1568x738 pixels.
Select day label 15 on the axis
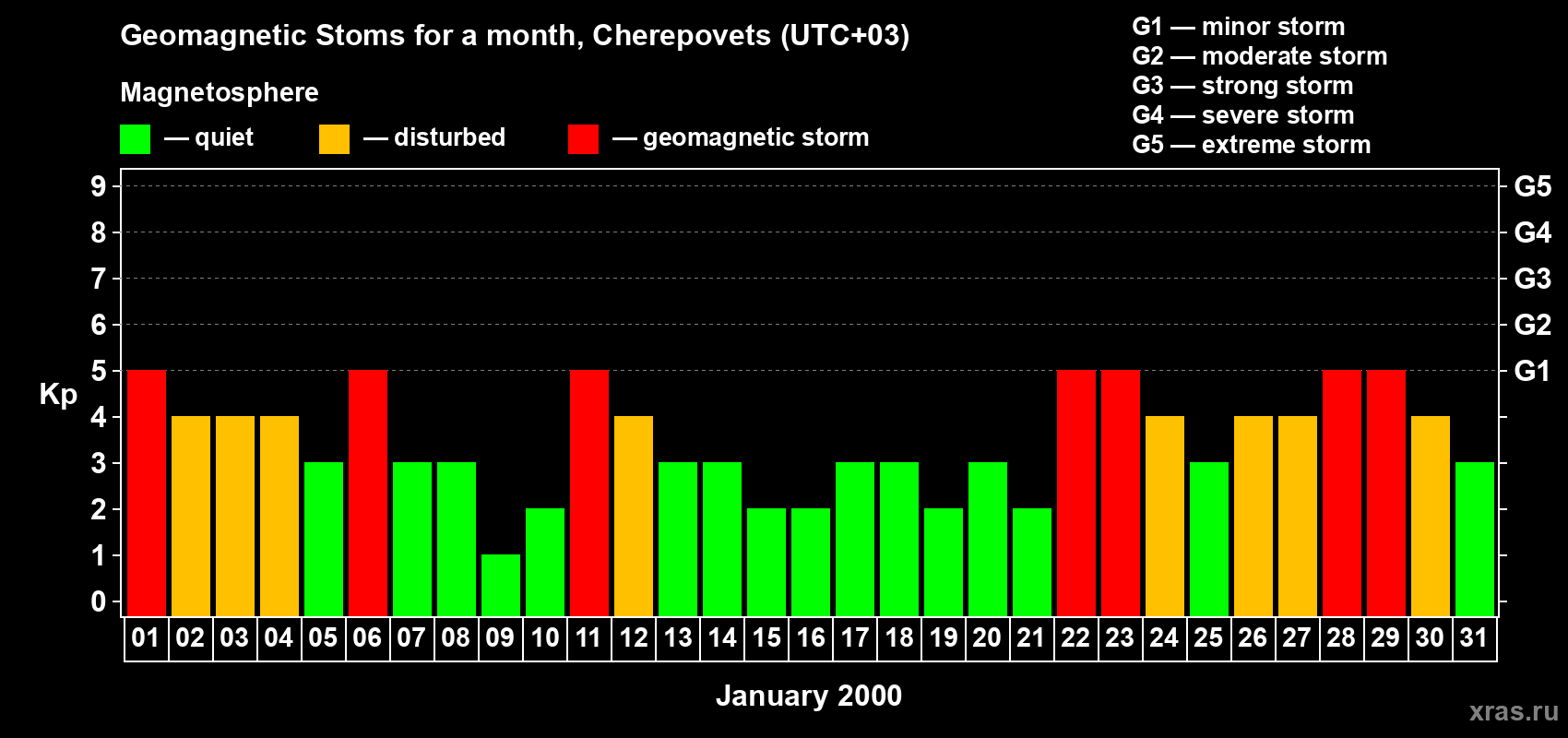tap(766, 638)
